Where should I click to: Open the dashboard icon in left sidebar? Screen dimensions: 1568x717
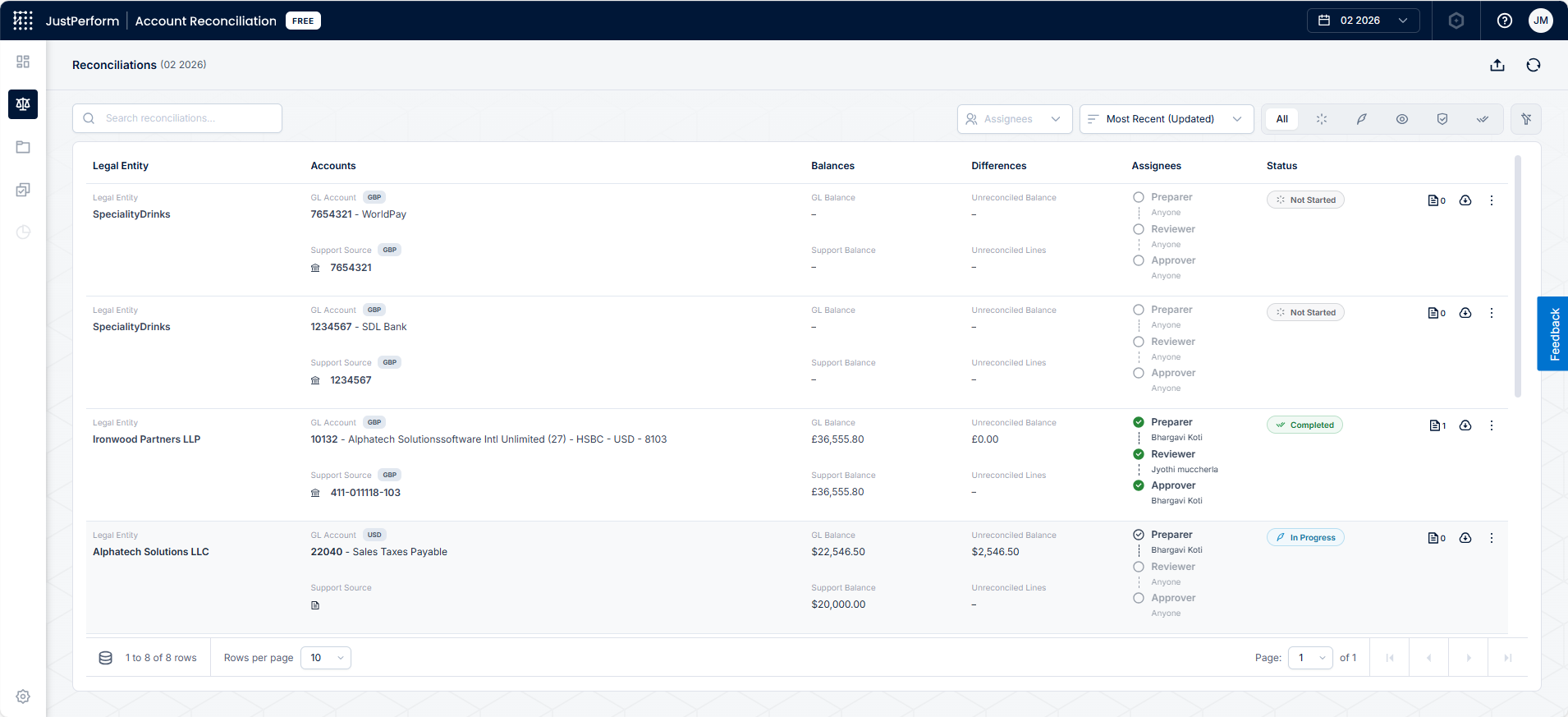click(x=23, y=62)
